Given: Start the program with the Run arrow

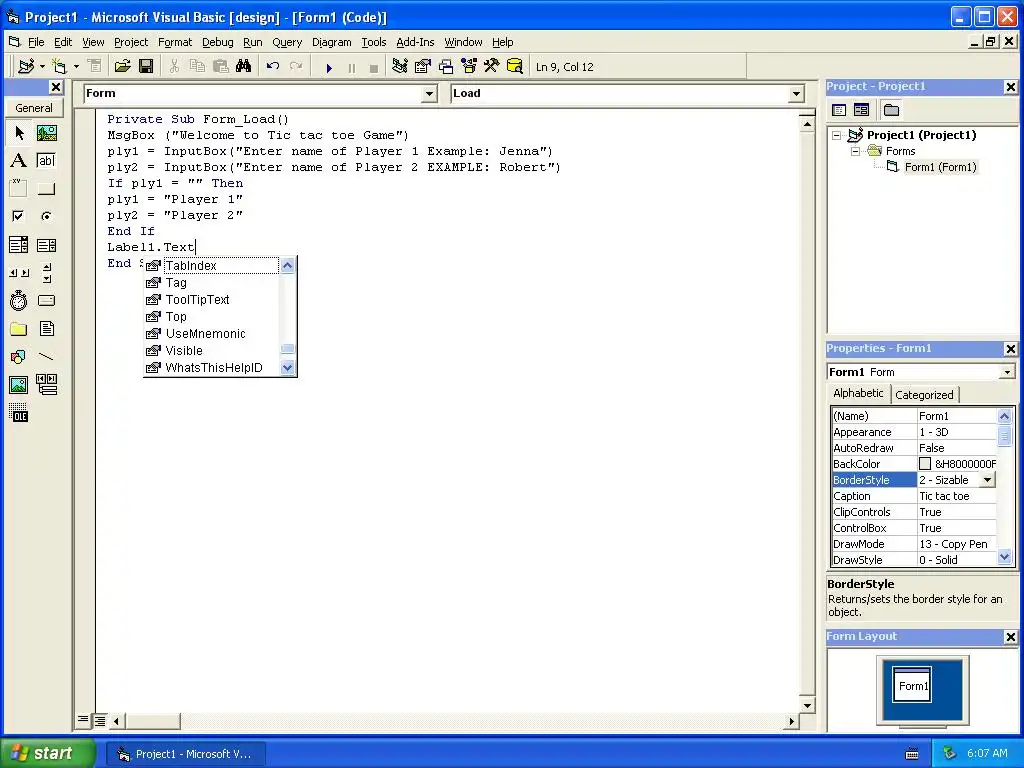Looking at the screenshot, I should pos(329,67).
